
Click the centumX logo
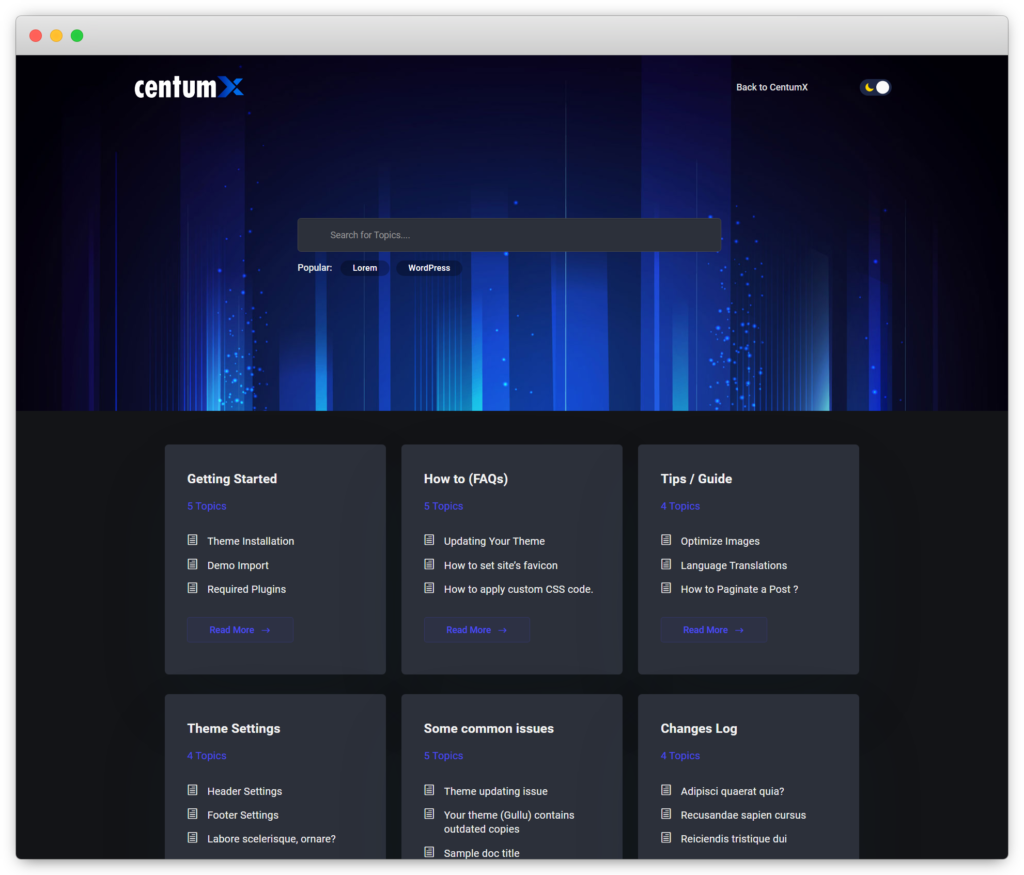point(189,87)
